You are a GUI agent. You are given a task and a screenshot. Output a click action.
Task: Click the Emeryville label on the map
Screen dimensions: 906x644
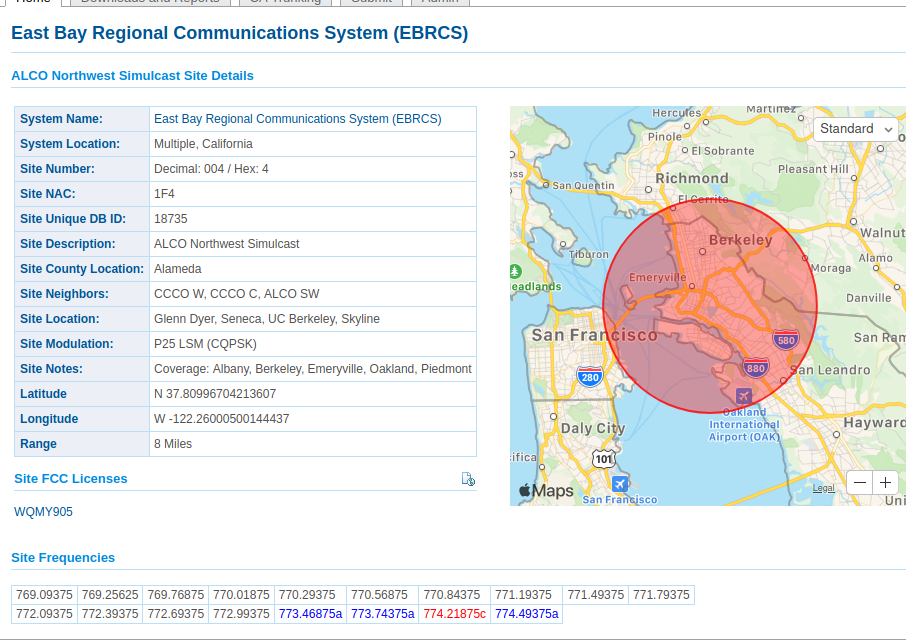click(658, 278)
